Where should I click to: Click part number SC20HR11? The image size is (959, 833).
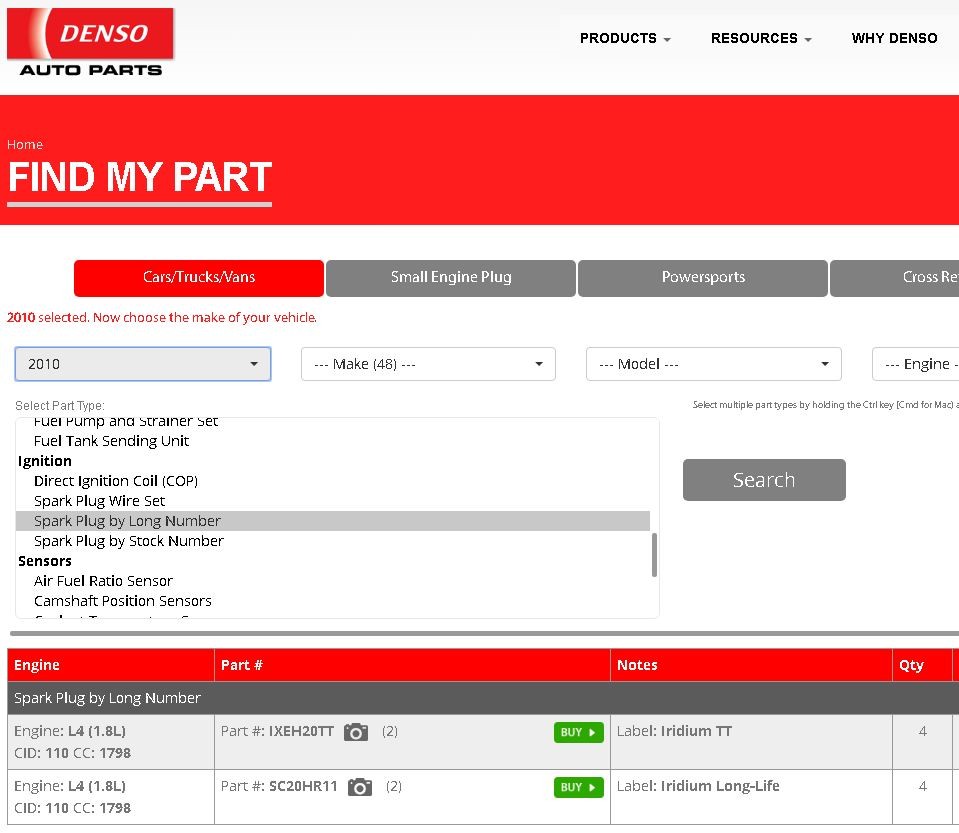(x=303, y=787)
